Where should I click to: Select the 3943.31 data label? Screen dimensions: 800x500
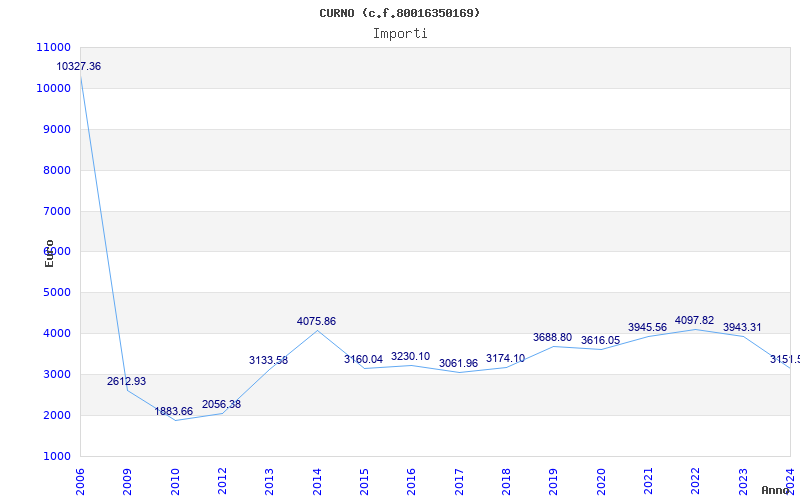(742, 327)
